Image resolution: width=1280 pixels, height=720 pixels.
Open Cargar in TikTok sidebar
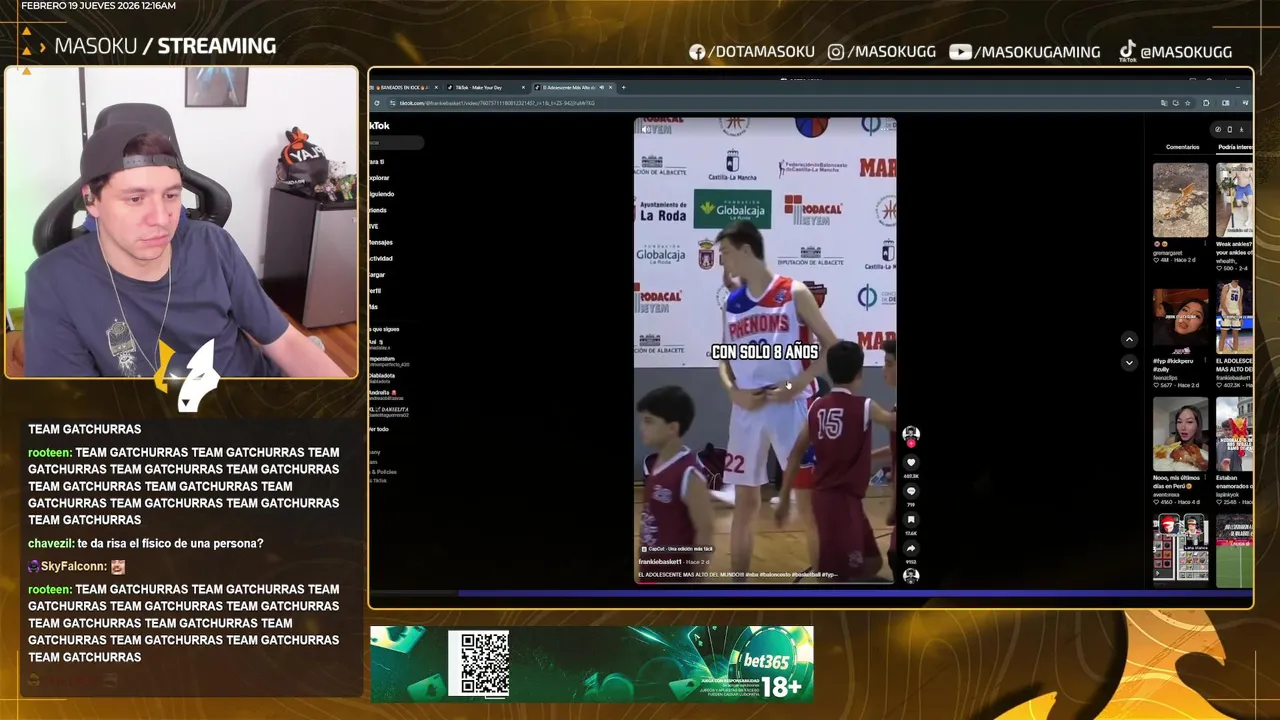[378, 274]
